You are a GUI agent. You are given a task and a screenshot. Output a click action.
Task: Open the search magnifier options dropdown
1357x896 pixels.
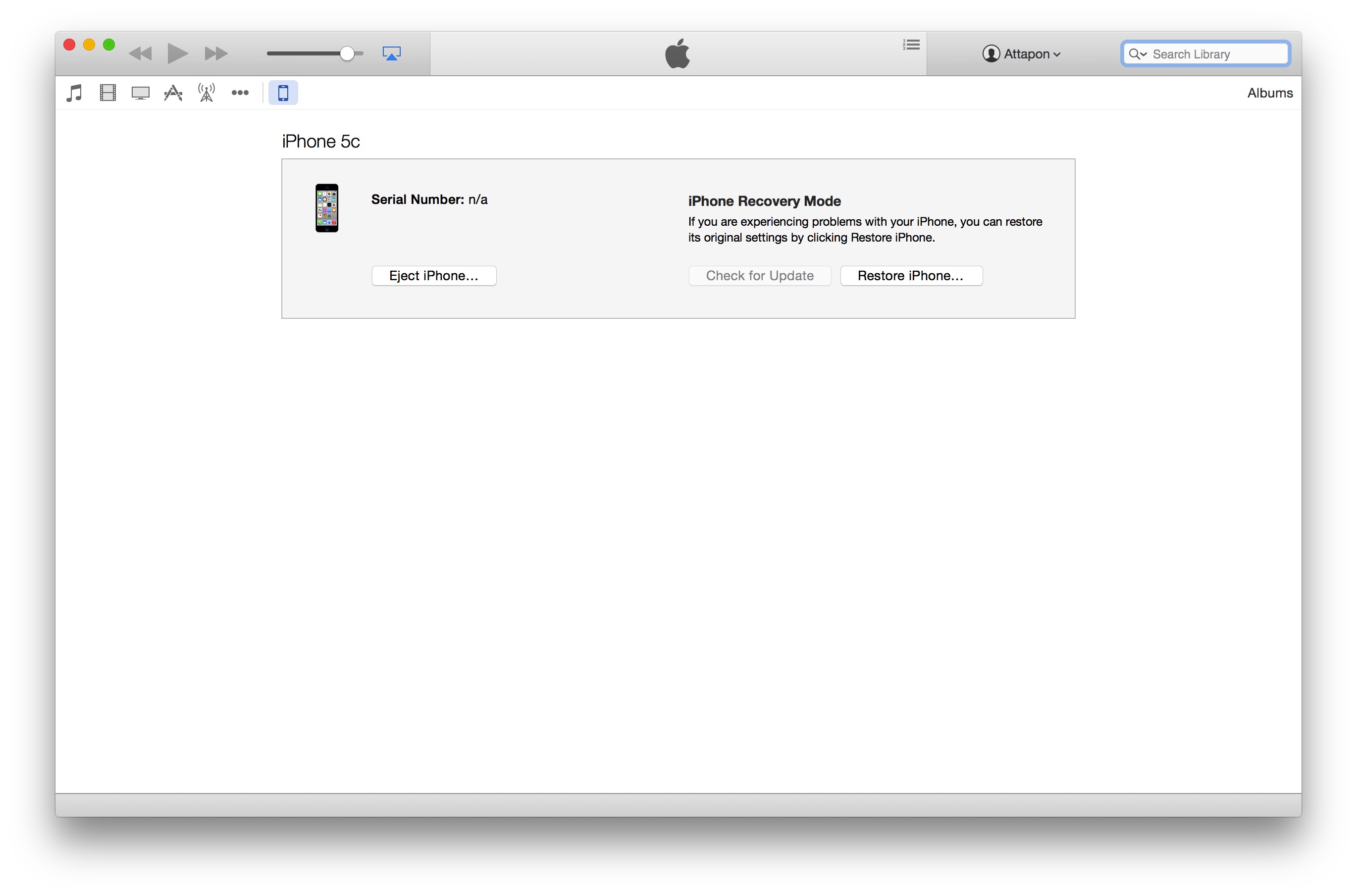click(x=1138, y=54)
